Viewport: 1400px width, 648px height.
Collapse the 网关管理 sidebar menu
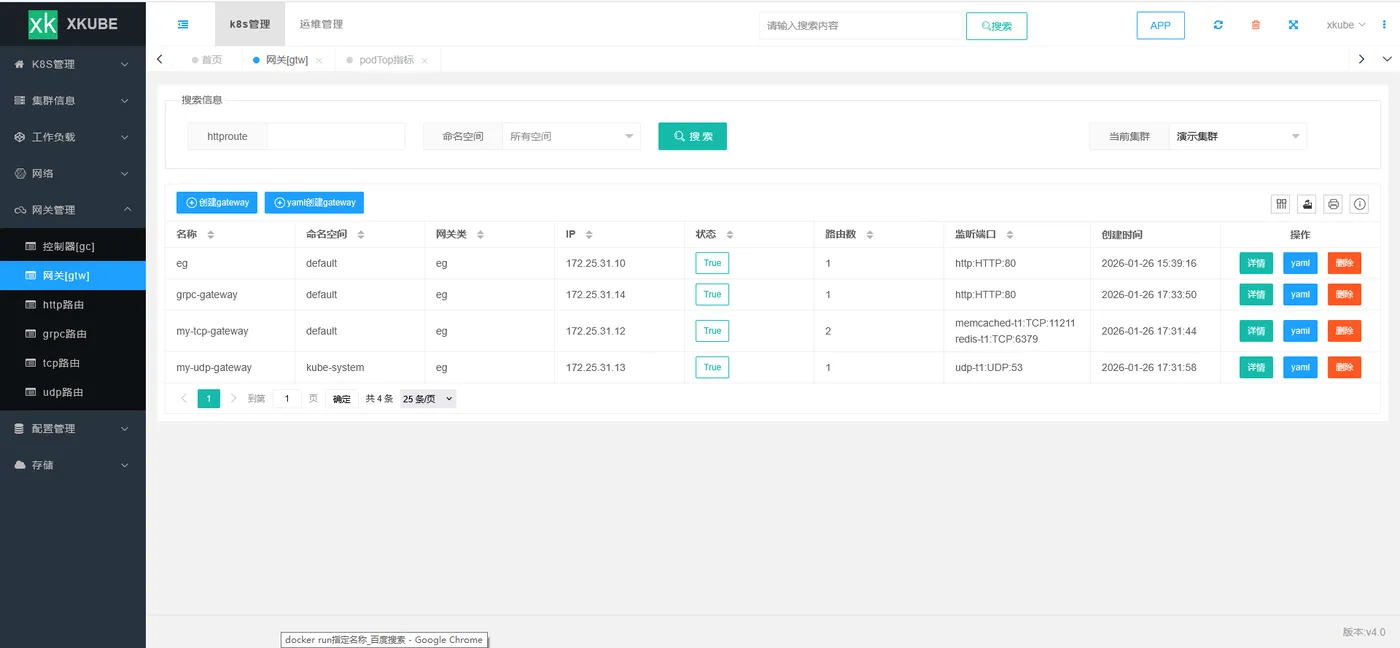[73, 210]
